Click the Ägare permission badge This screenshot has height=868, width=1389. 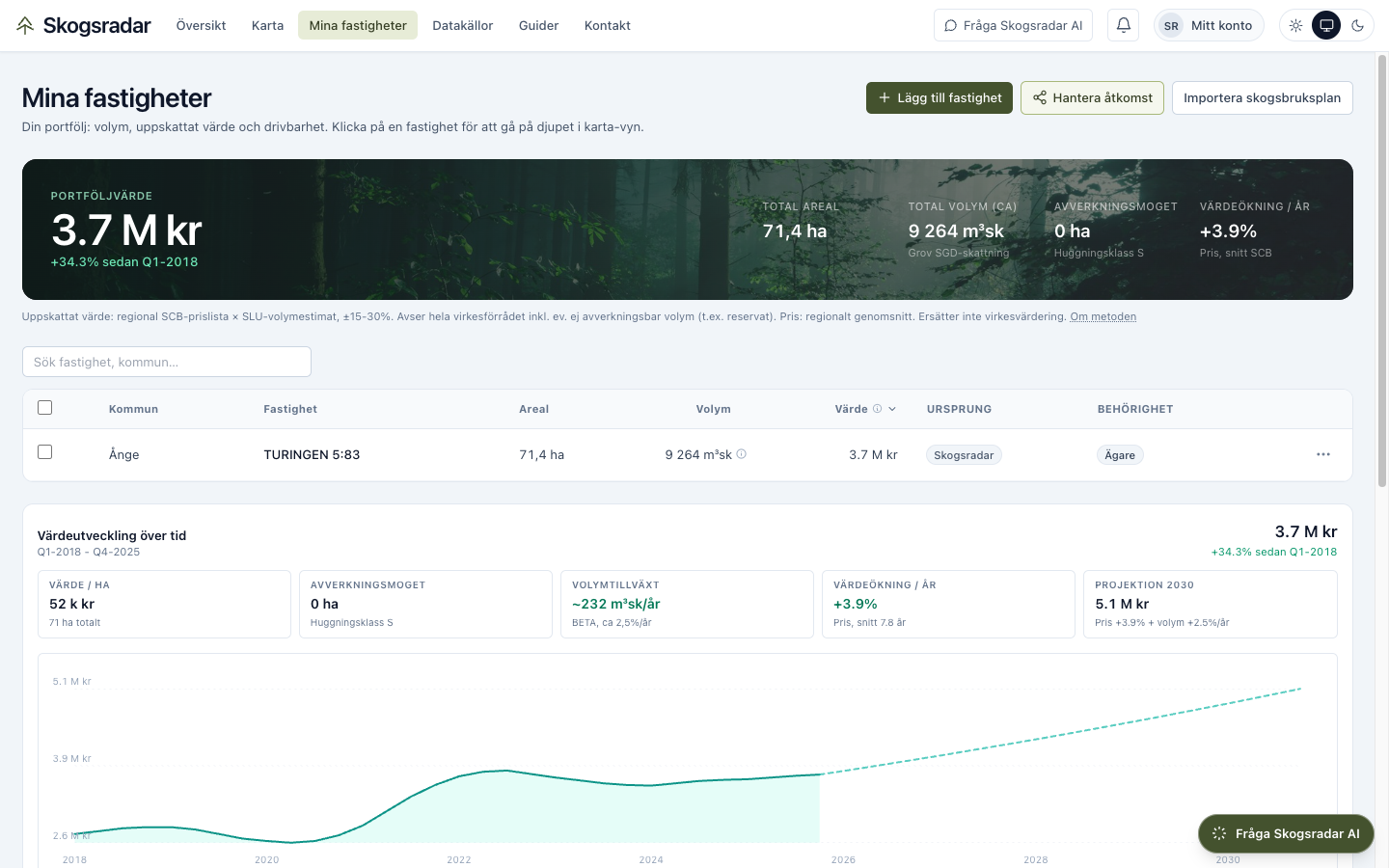click(x=1120, y=455)
